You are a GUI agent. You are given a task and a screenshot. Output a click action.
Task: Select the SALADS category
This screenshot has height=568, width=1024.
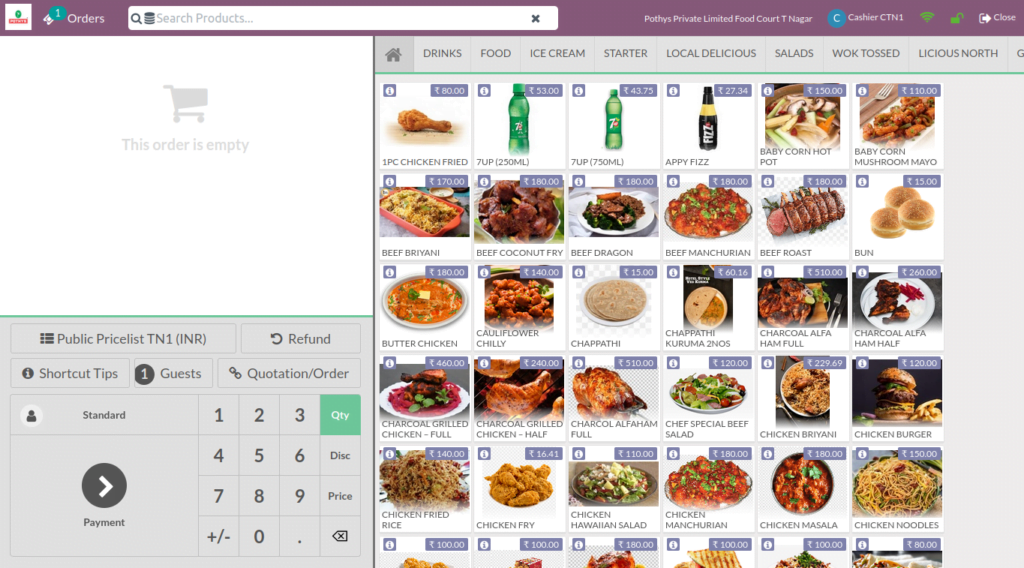794,54
